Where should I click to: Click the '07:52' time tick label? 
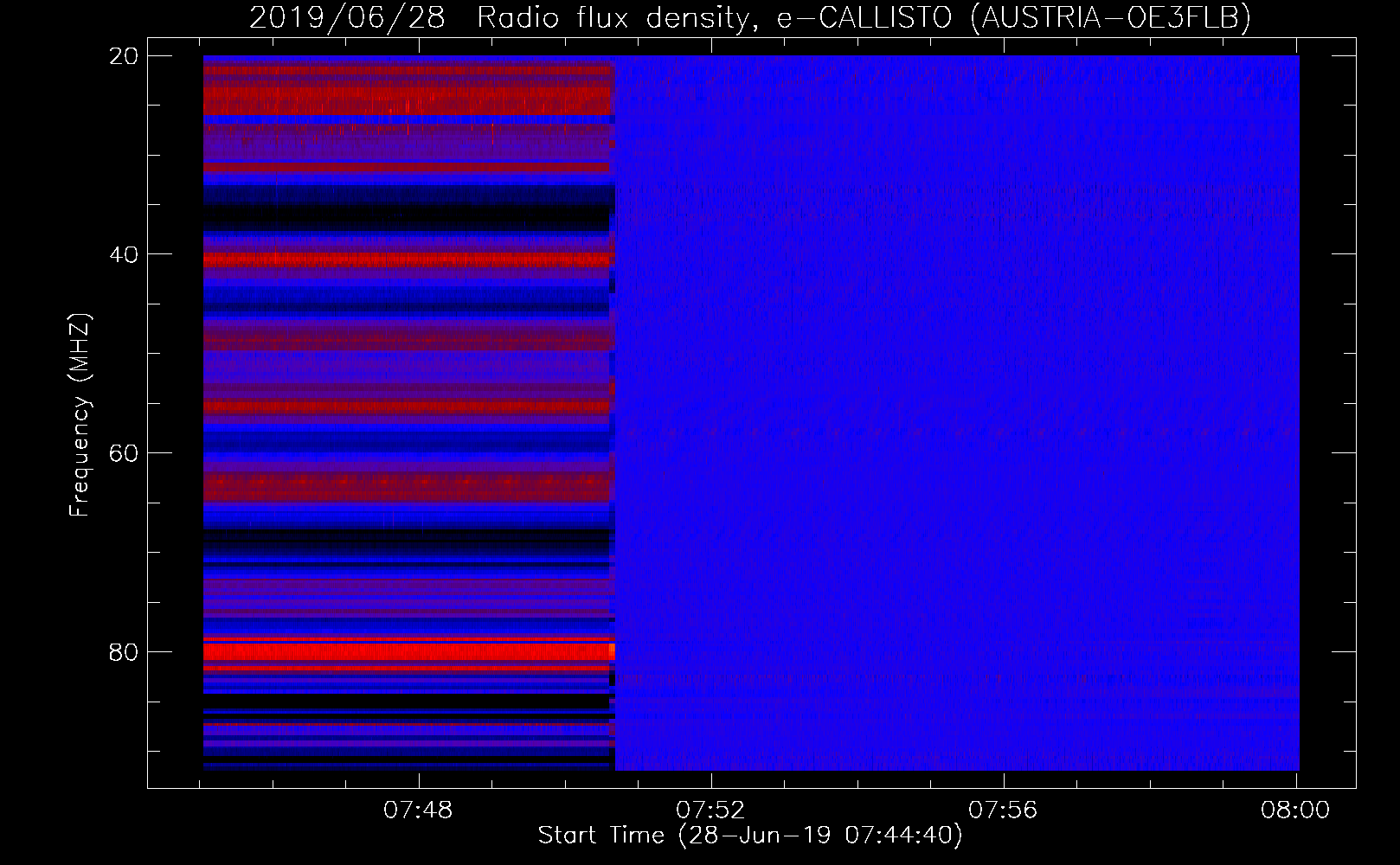coord(710,810)
